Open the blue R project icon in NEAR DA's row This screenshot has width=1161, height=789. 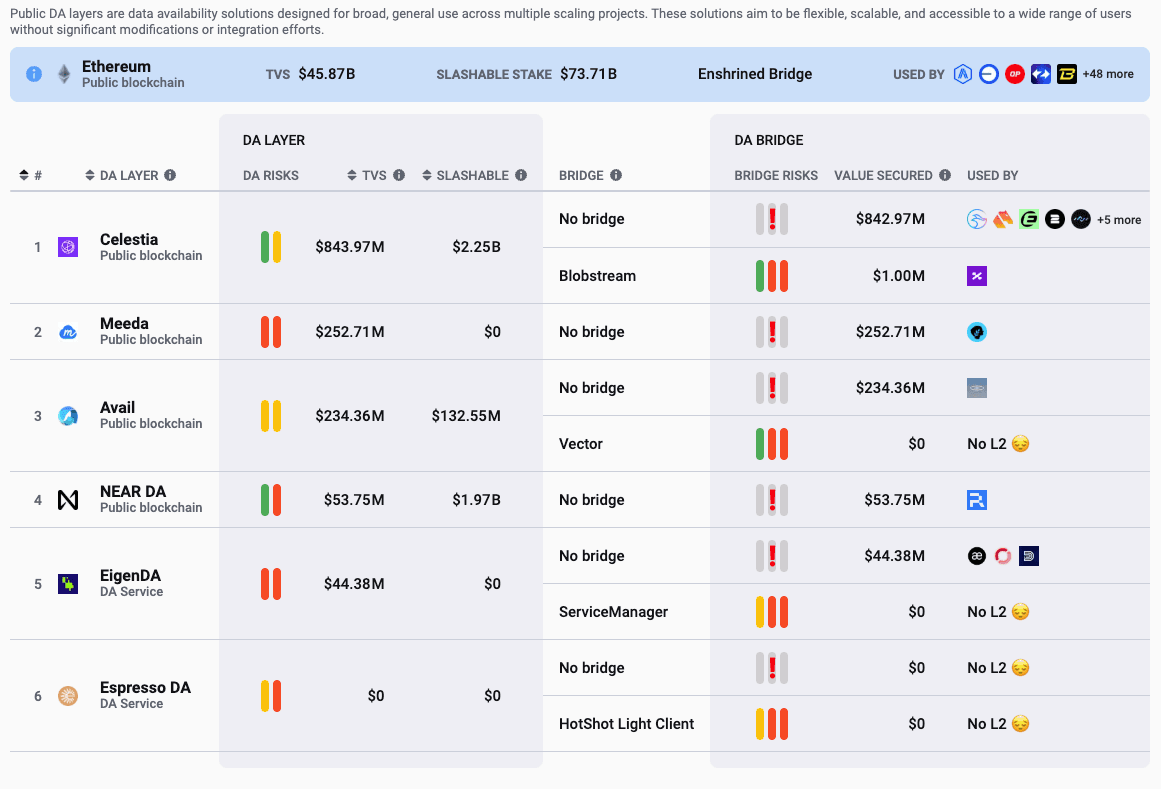(977, 500)
